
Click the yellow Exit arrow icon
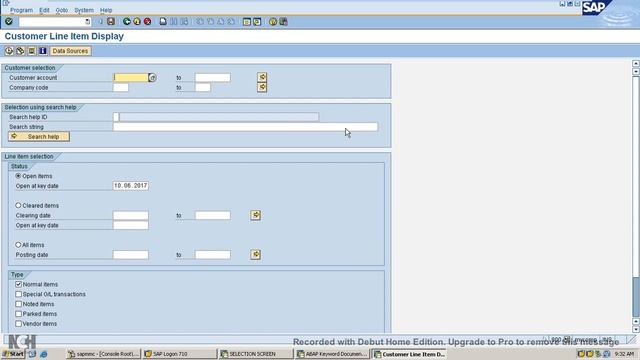pos(137,21)
